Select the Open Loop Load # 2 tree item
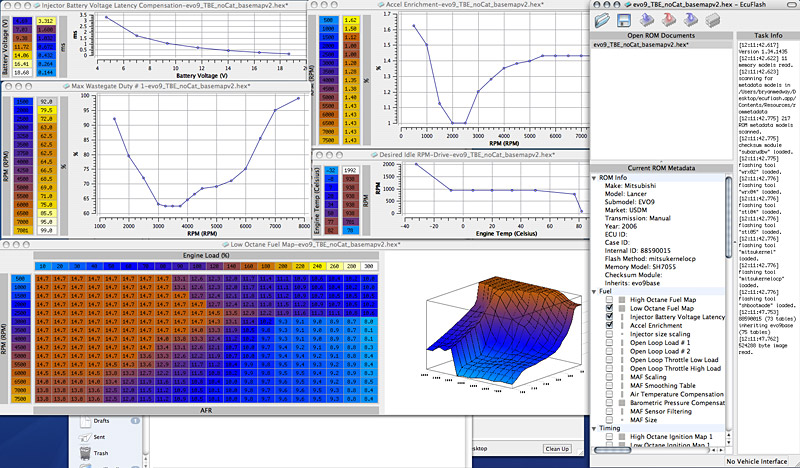This screenshot has width=800, height=468. coord(660,352)
